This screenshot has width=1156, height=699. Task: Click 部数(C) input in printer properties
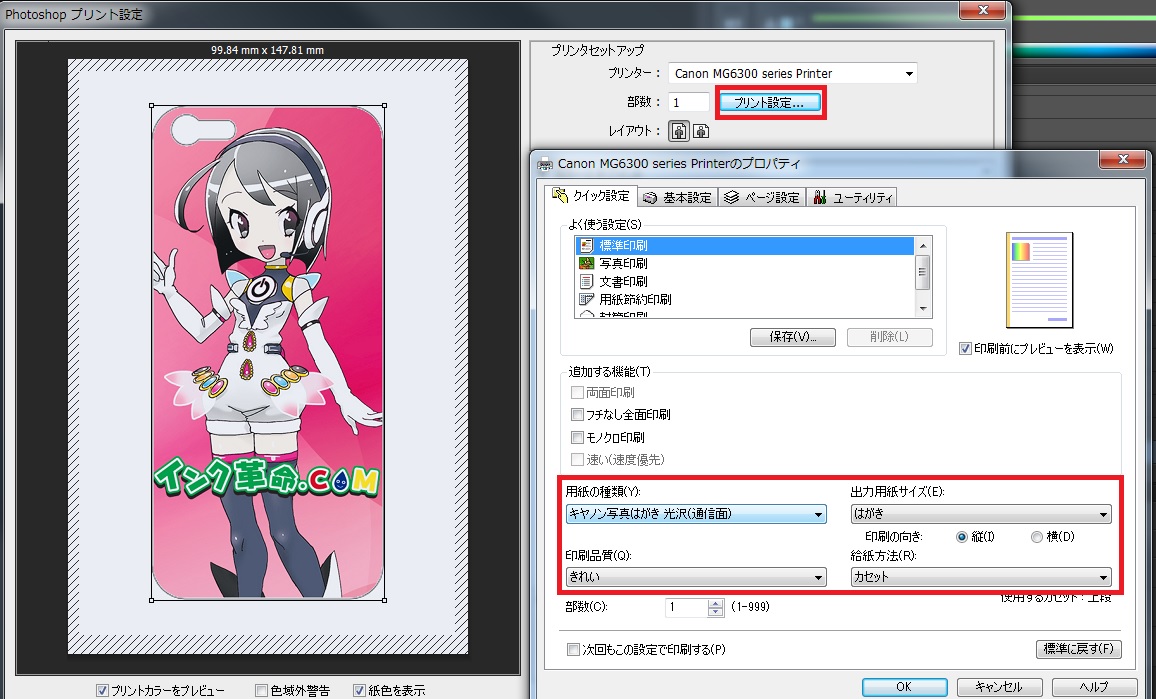pos(686,607)
